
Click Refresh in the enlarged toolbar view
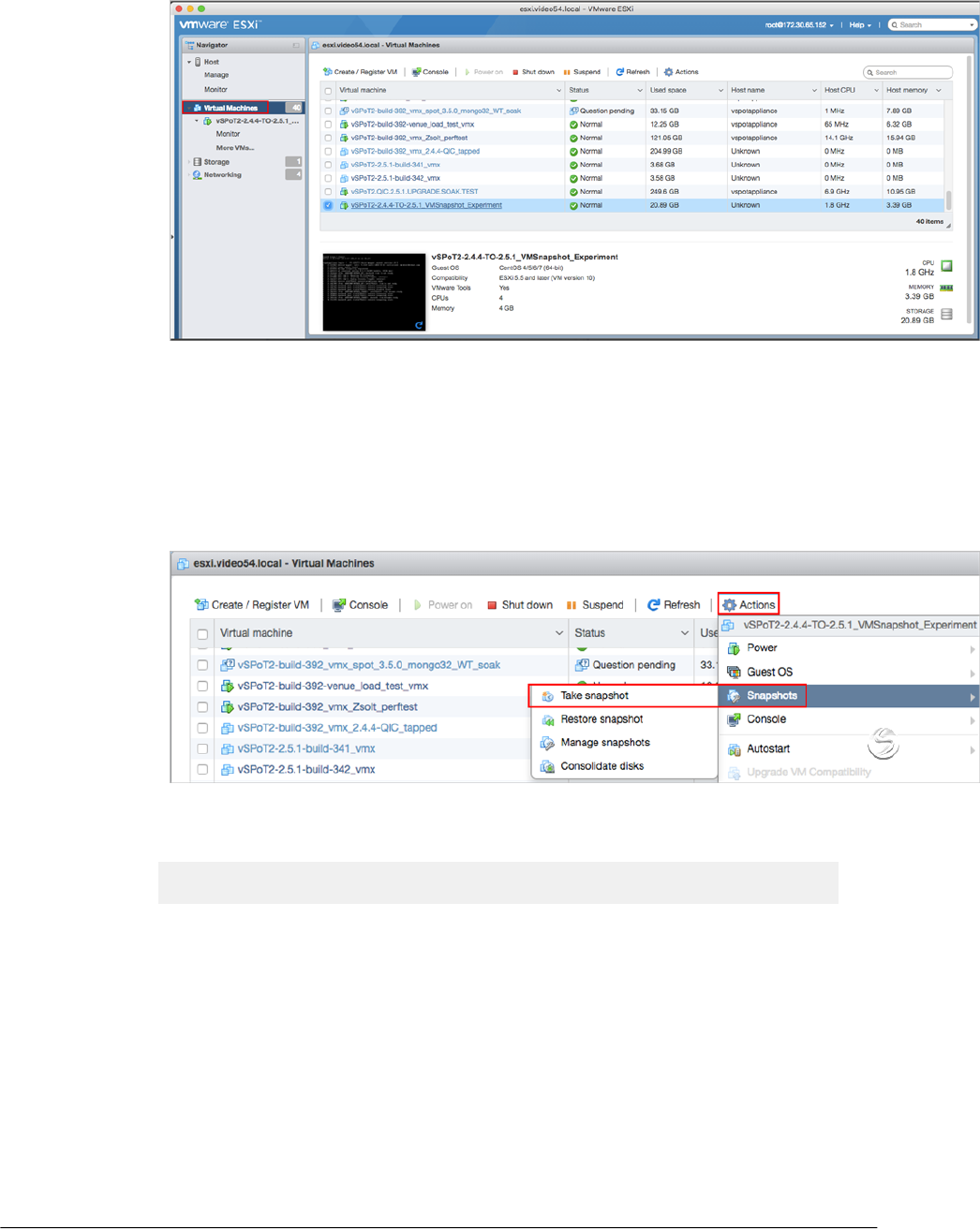[x=674, y=605]
